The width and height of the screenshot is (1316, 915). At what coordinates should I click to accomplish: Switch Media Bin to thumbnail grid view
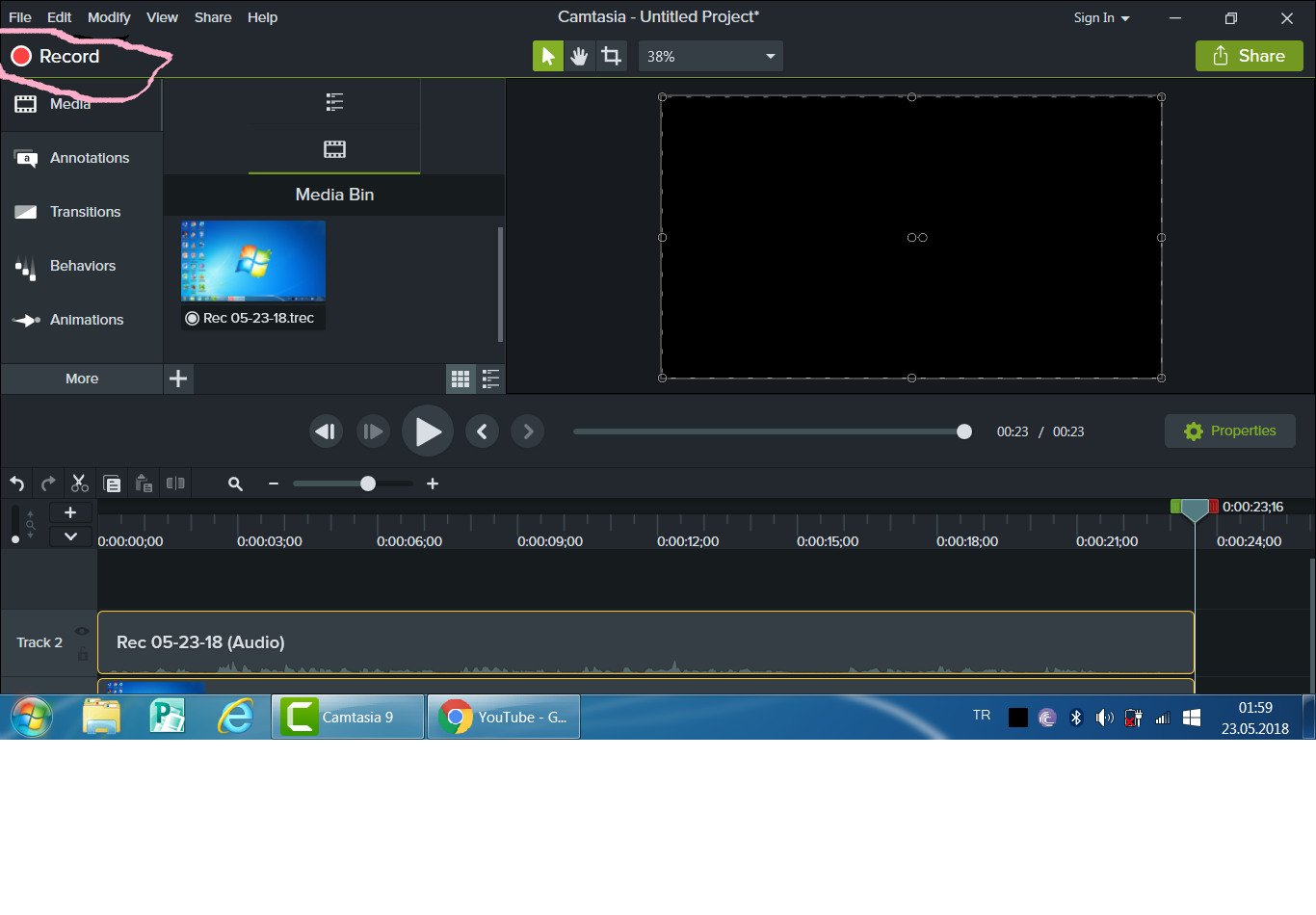coord(461,379)
